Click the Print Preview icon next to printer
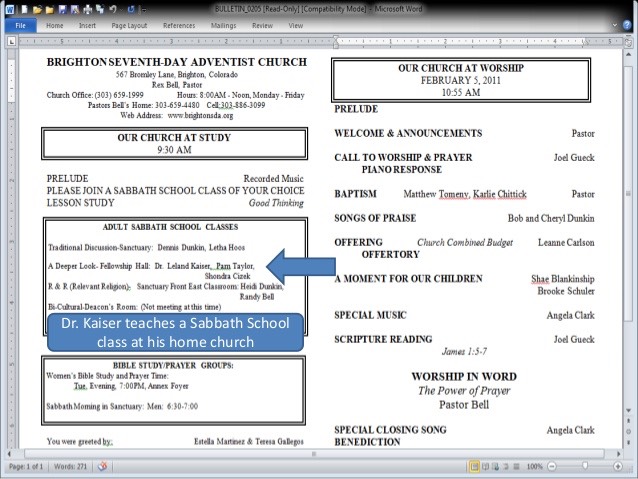638x479 pixels. (x=100, y=9)
